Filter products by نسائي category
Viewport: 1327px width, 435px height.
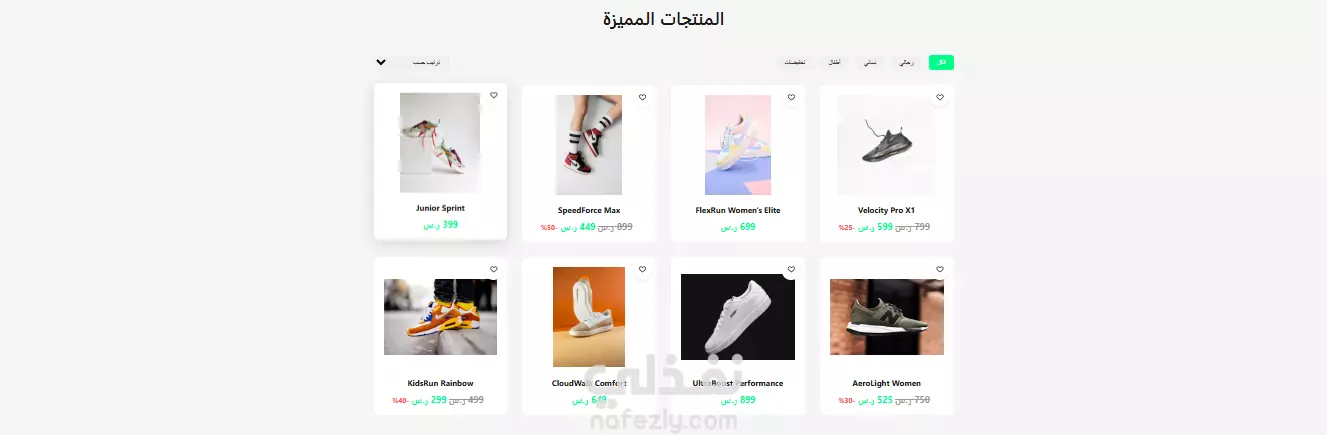(870, 62)
